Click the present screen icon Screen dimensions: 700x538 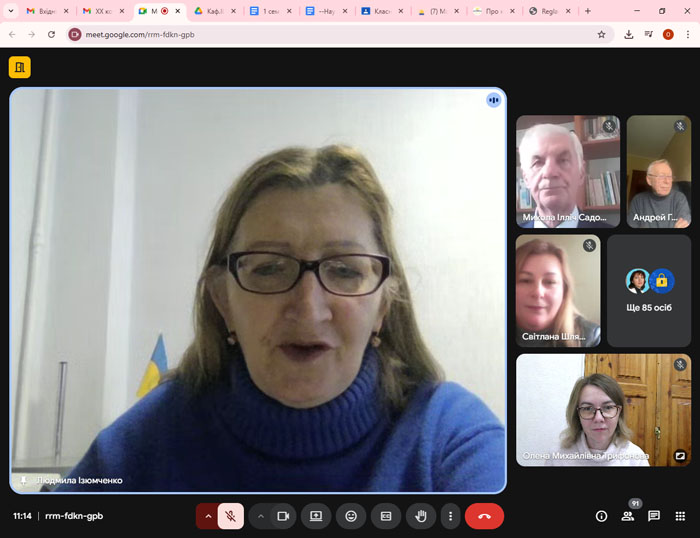pyautogui.click(x=316, y=516)
